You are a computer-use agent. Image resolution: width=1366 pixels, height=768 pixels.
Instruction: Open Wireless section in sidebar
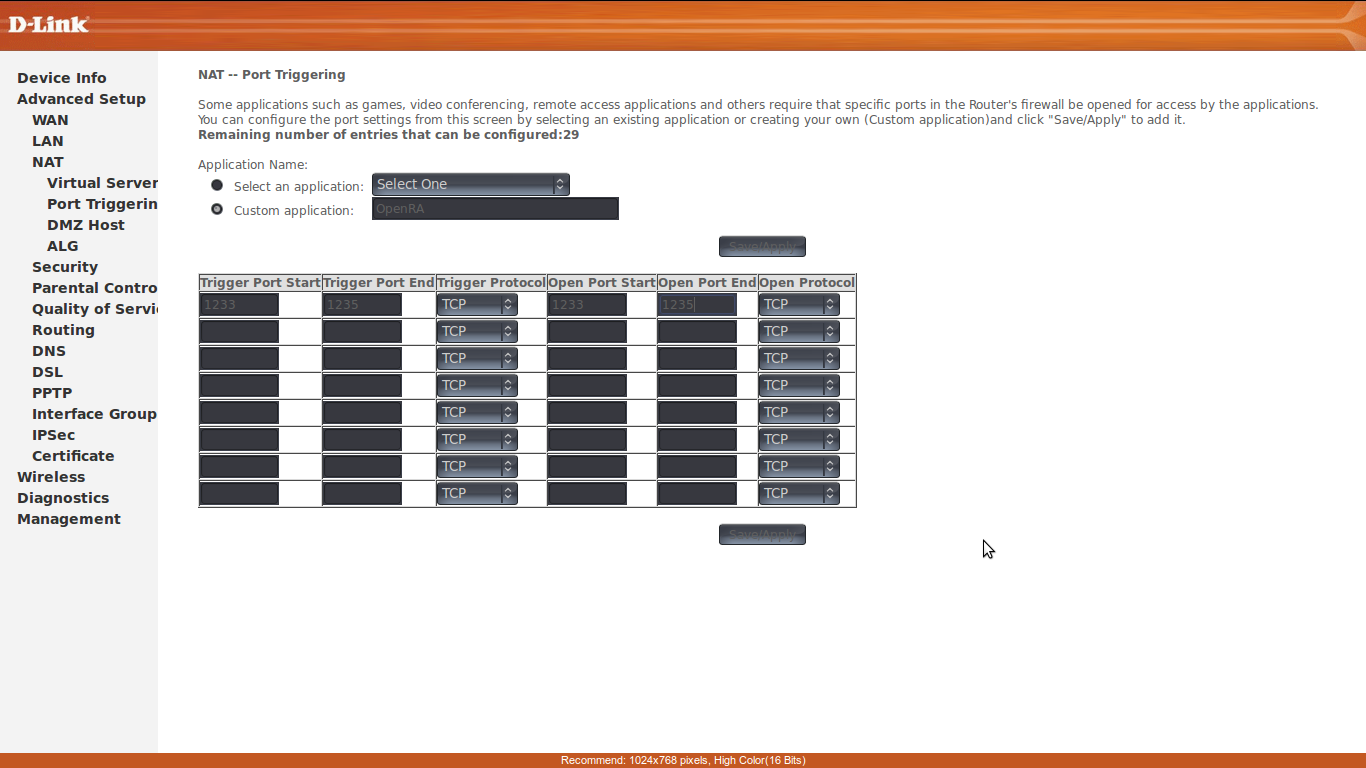pyautogui.click(x=51, y=477)
